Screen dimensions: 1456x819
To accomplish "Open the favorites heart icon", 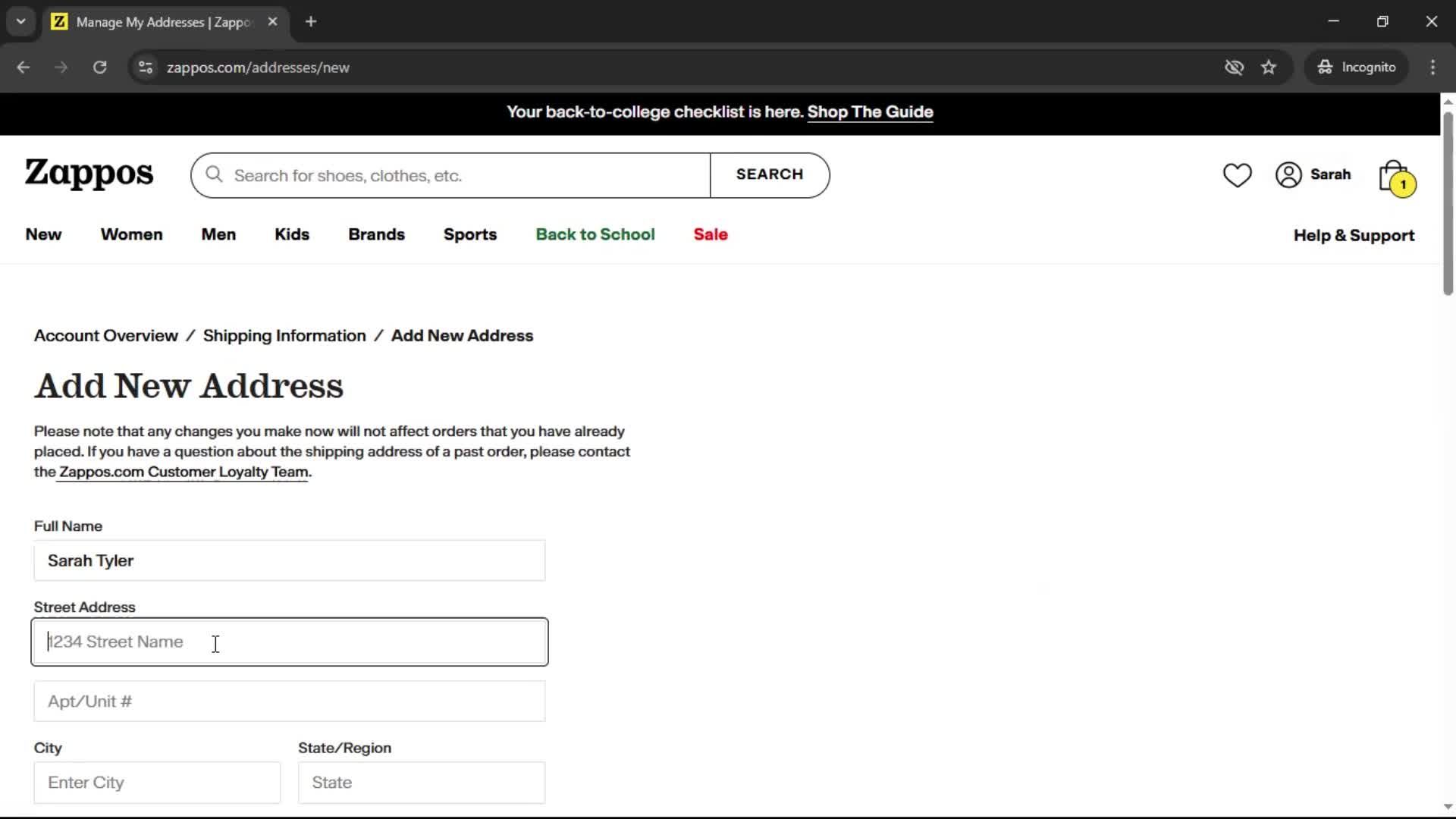I will (1237, 175).
